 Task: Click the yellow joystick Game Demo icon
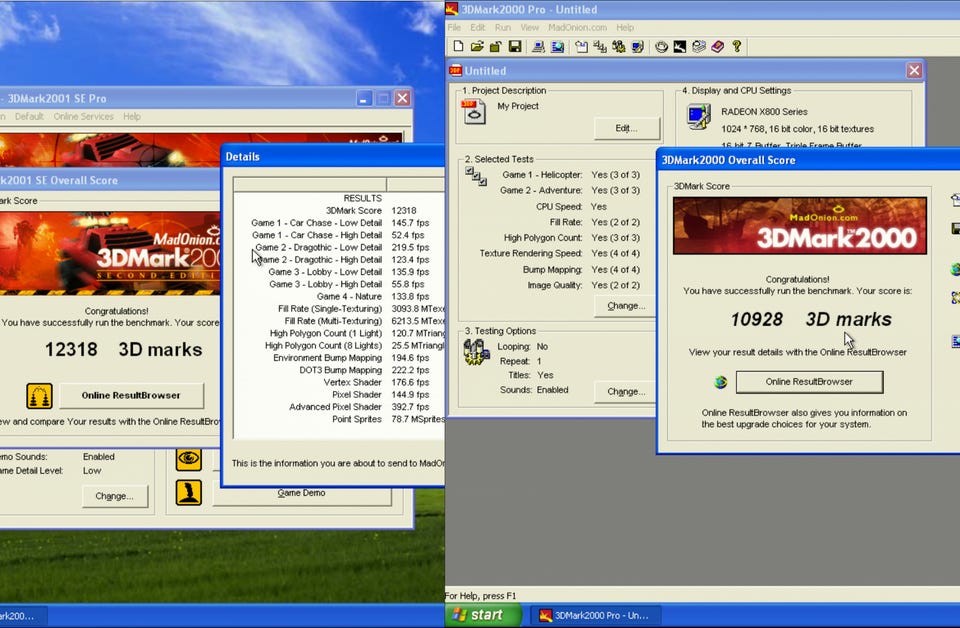coord(189,492)
